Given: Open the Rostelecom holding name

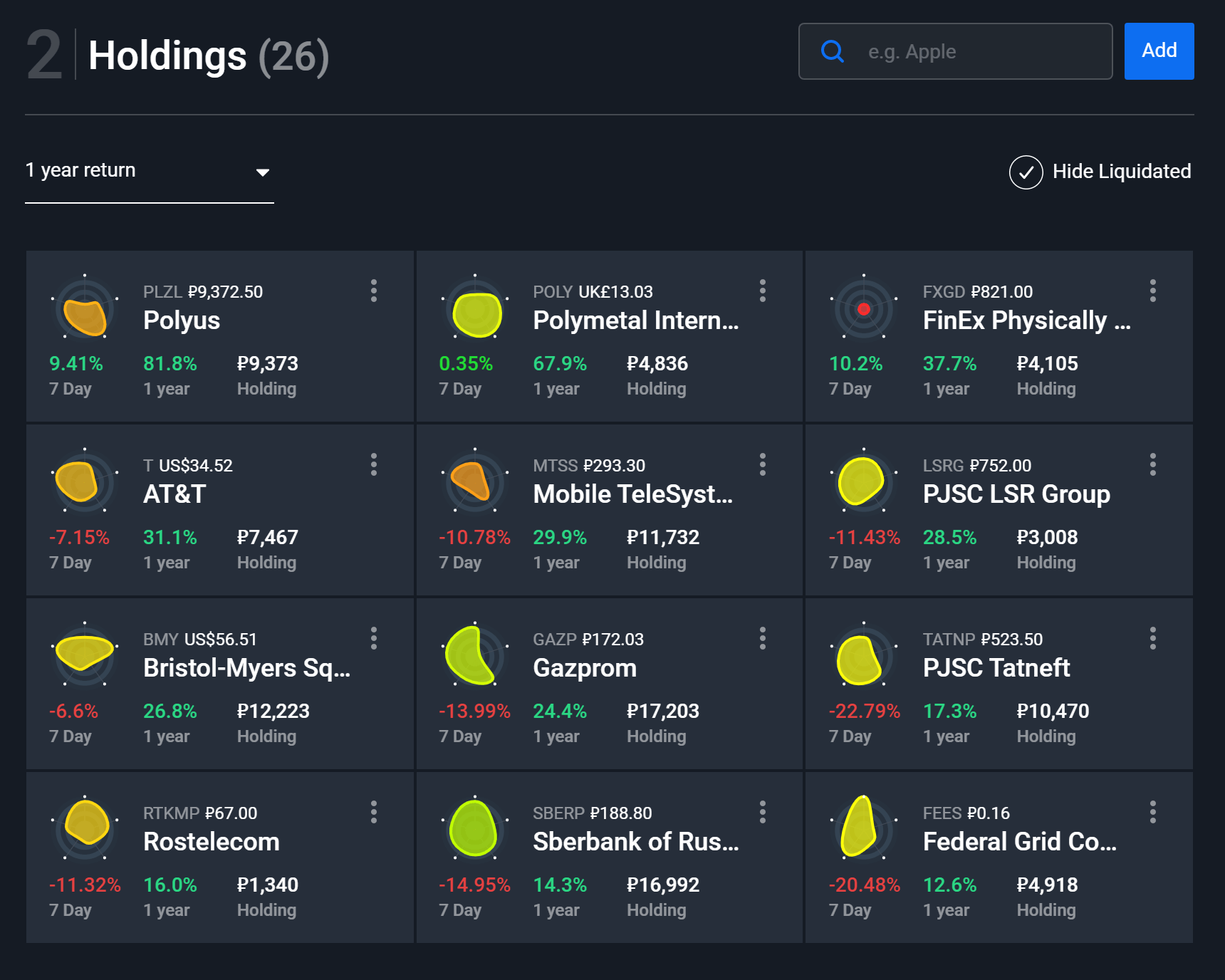Looking at the screenshot, I should tap(212, 842).
